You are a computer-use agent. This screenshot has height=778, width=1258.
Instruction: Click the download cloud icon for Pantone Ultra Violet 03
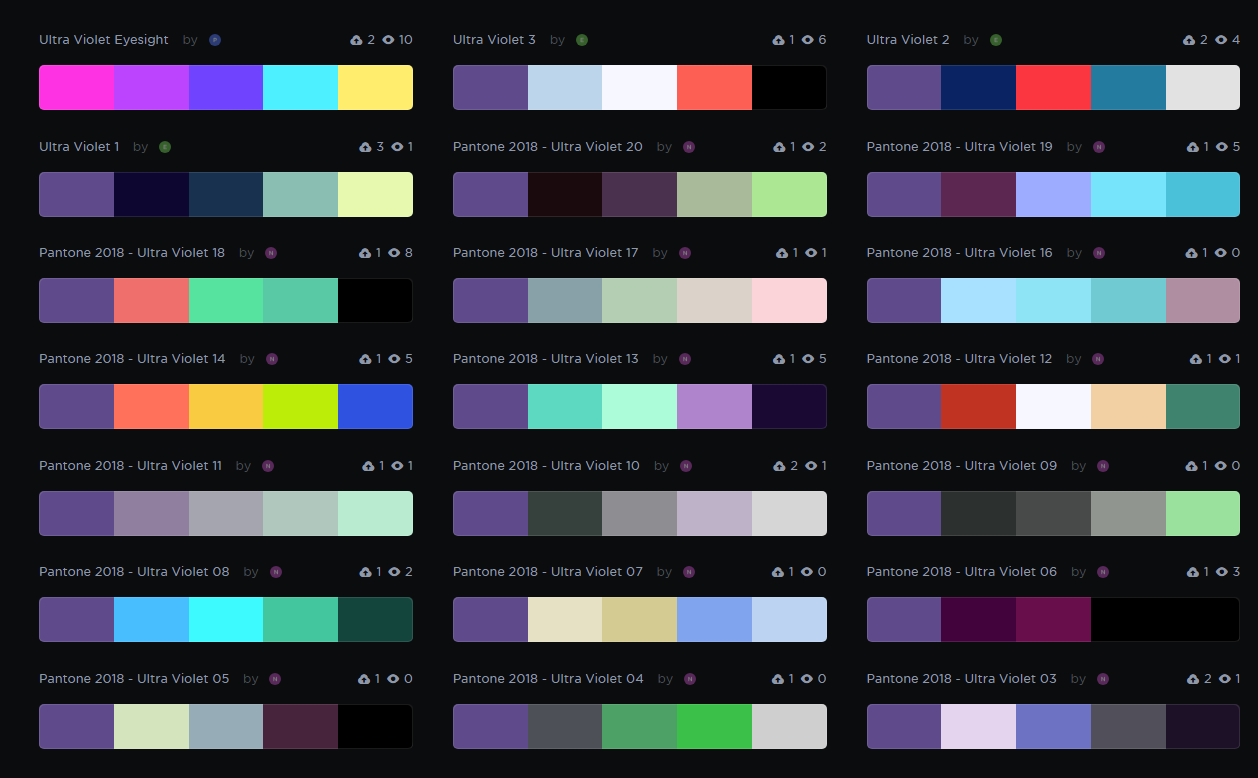(1193, 679)
